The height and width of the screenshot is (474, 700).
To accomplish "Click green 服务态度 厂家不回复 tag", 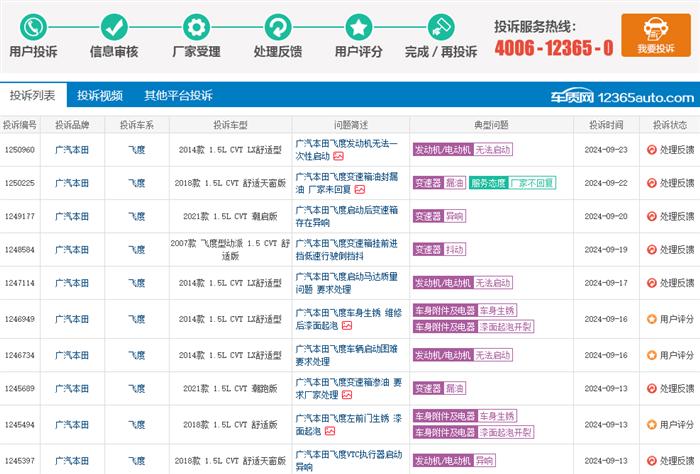I will tap(512, 183).
